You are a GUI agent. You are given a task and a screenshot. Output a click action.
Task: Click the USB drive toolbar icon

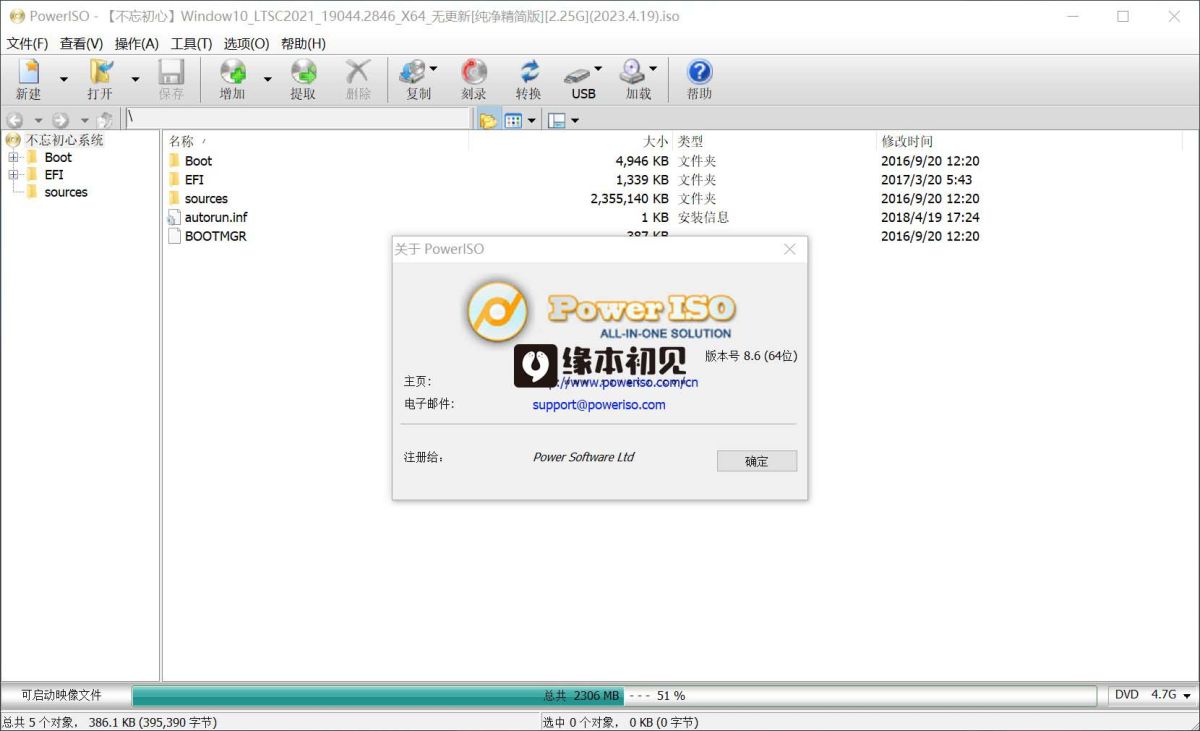pyautogui.click(x=577, y=74)
